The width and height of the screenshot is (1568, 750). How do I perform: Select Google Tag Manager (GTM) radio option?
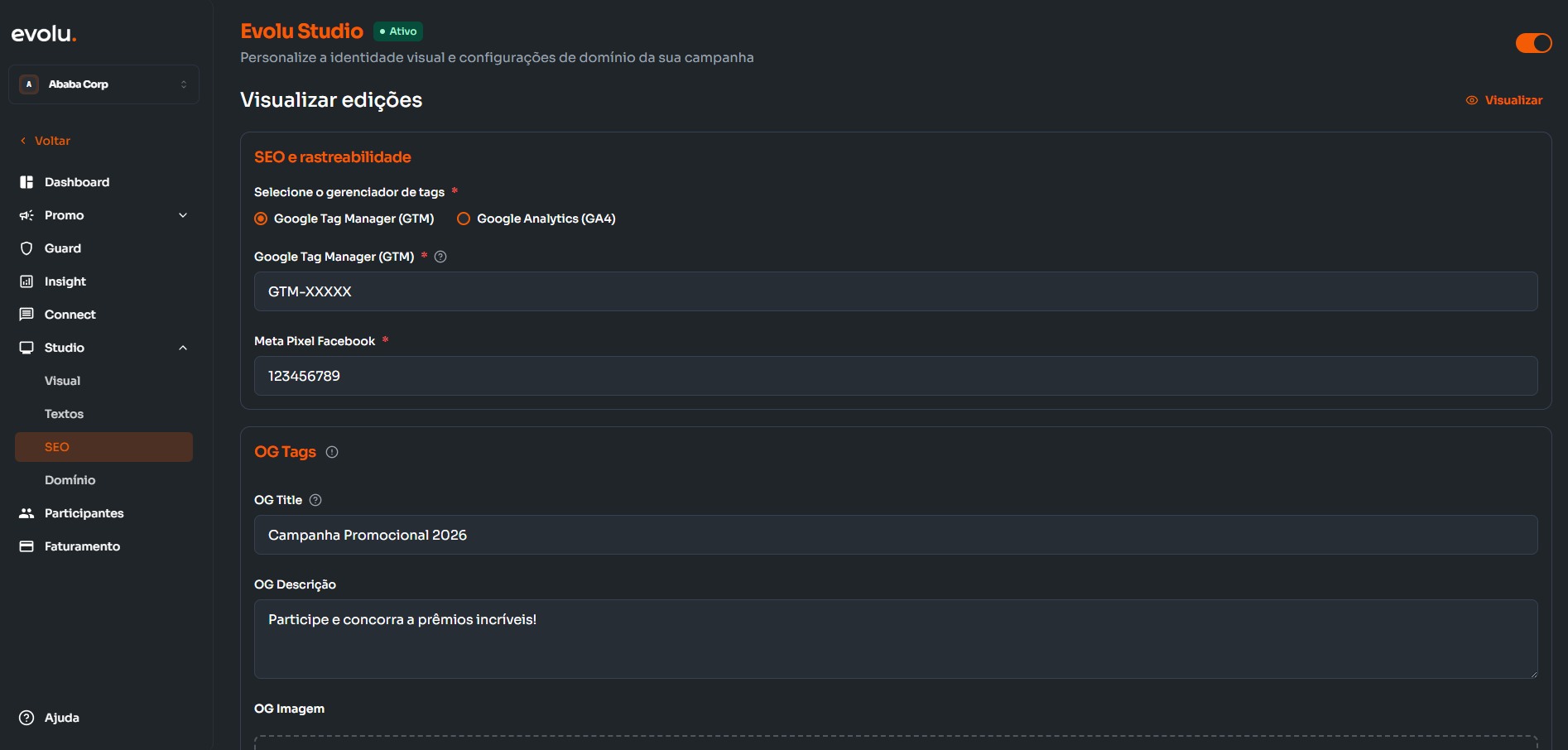pyautogui.click(x=261, y=219)
